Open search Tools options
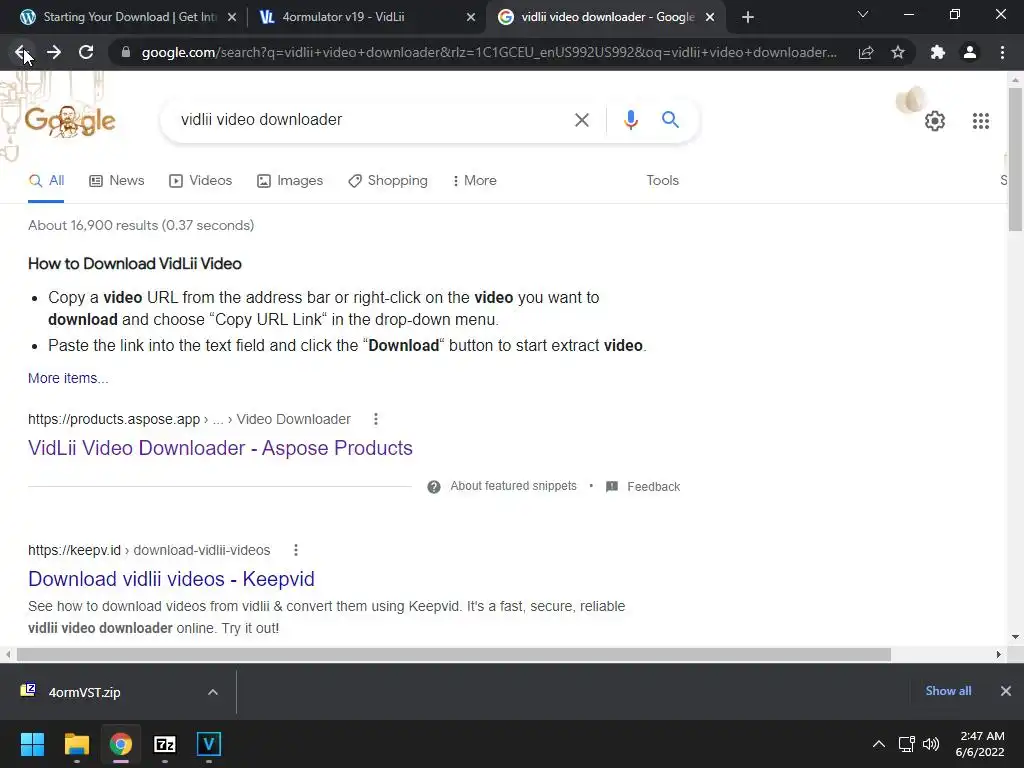The image size is (1024, 768). tap(662, 181)
